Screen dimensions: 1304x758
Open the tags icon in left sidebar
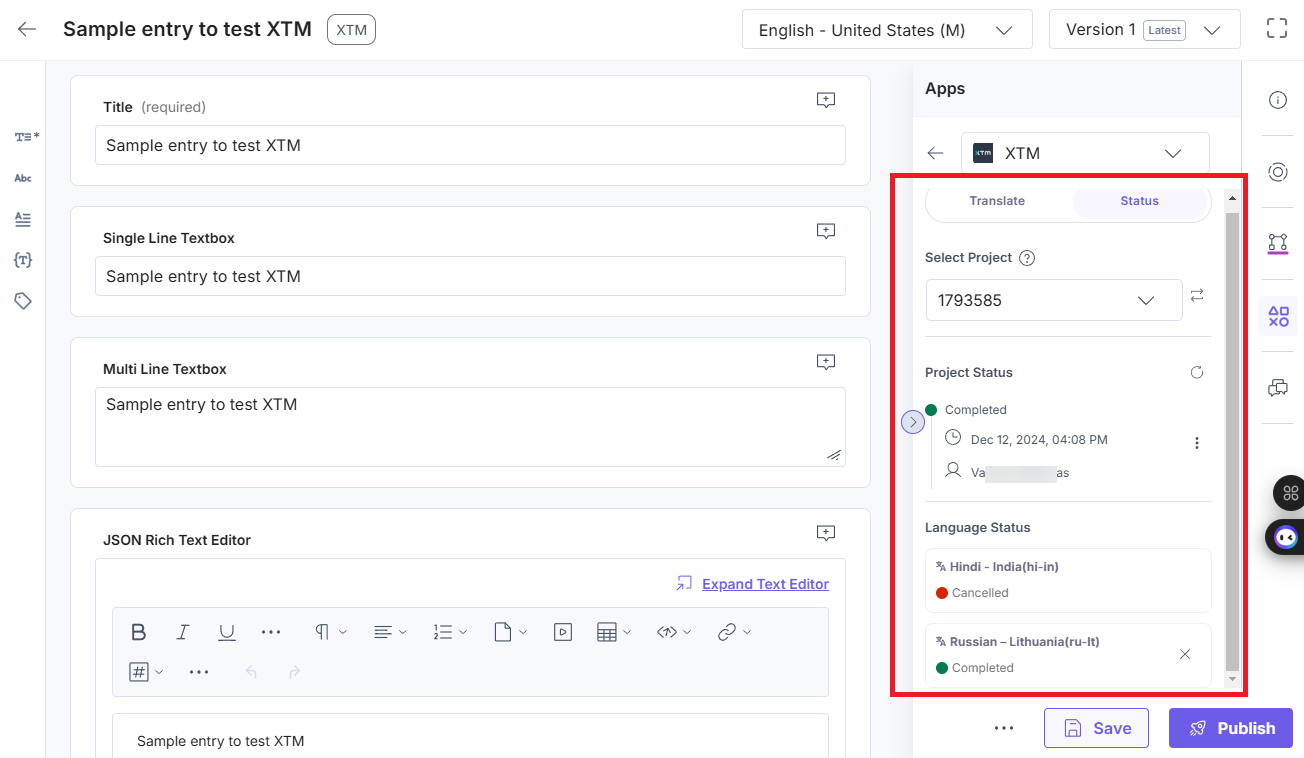(23, 301)
